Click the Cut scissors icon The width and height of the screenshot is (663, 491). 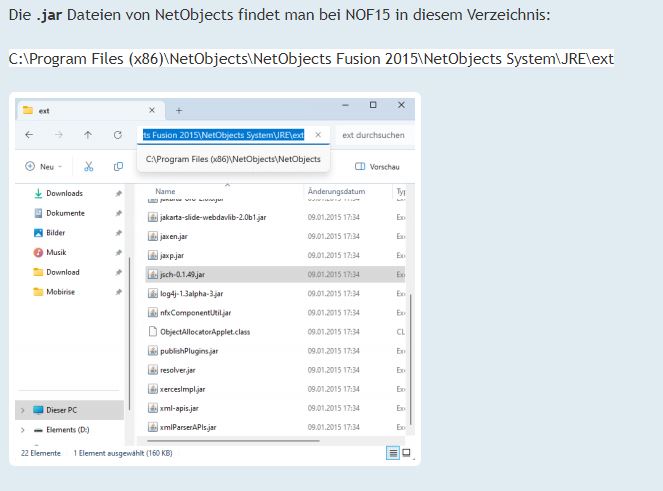pyautogui.click(x=89, y=167)
